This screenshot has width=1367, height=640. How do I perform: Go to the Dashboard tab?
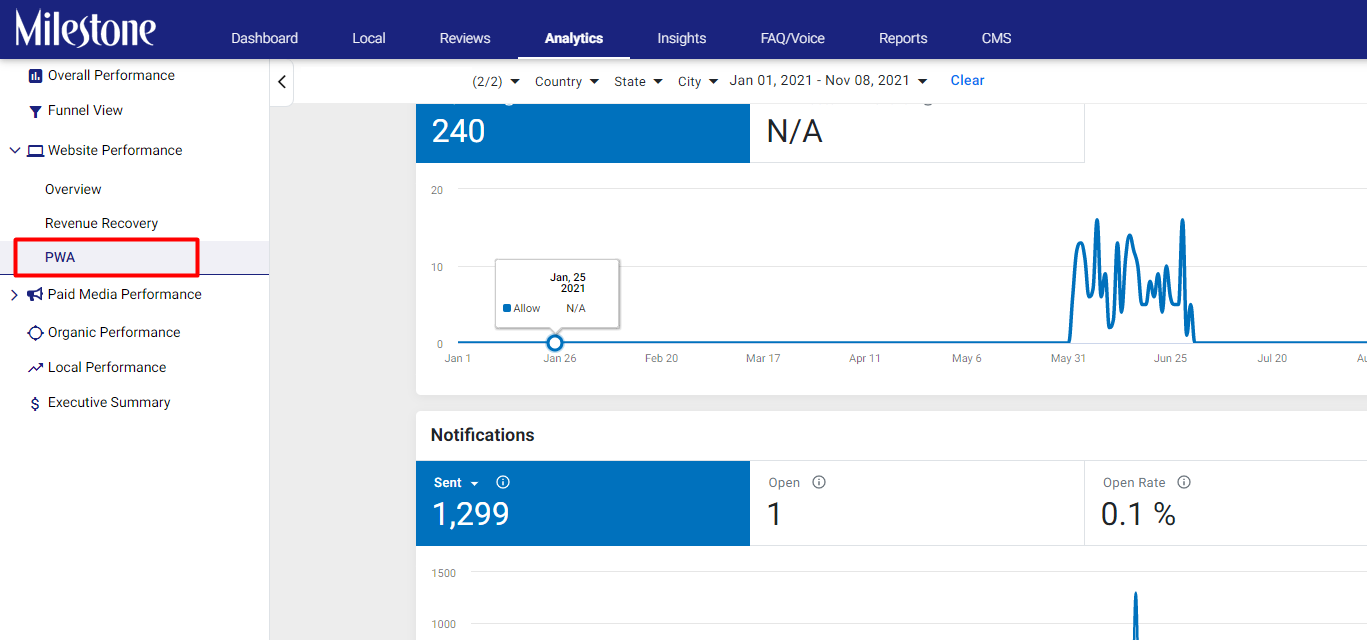[x=264, y=38]
